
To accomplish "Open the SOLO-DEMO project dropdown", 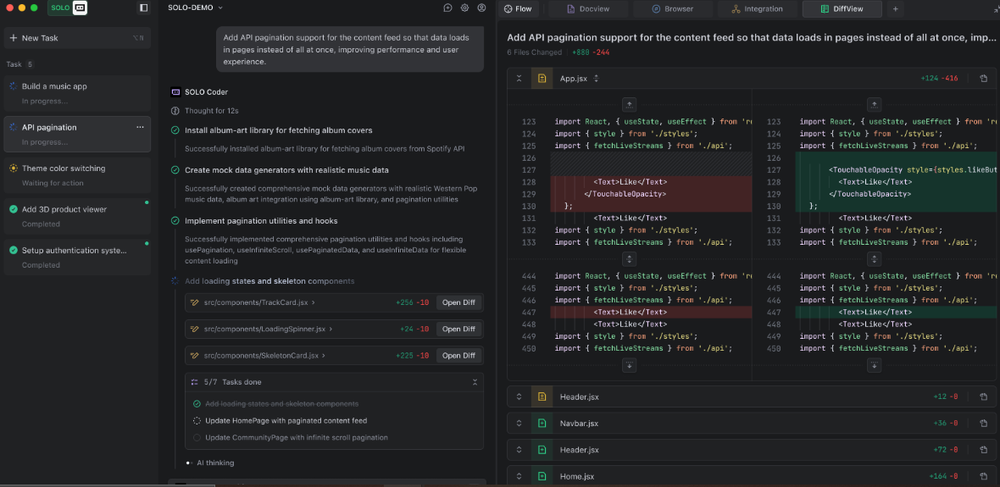I will pyautogui.click(x=196, y=8).
